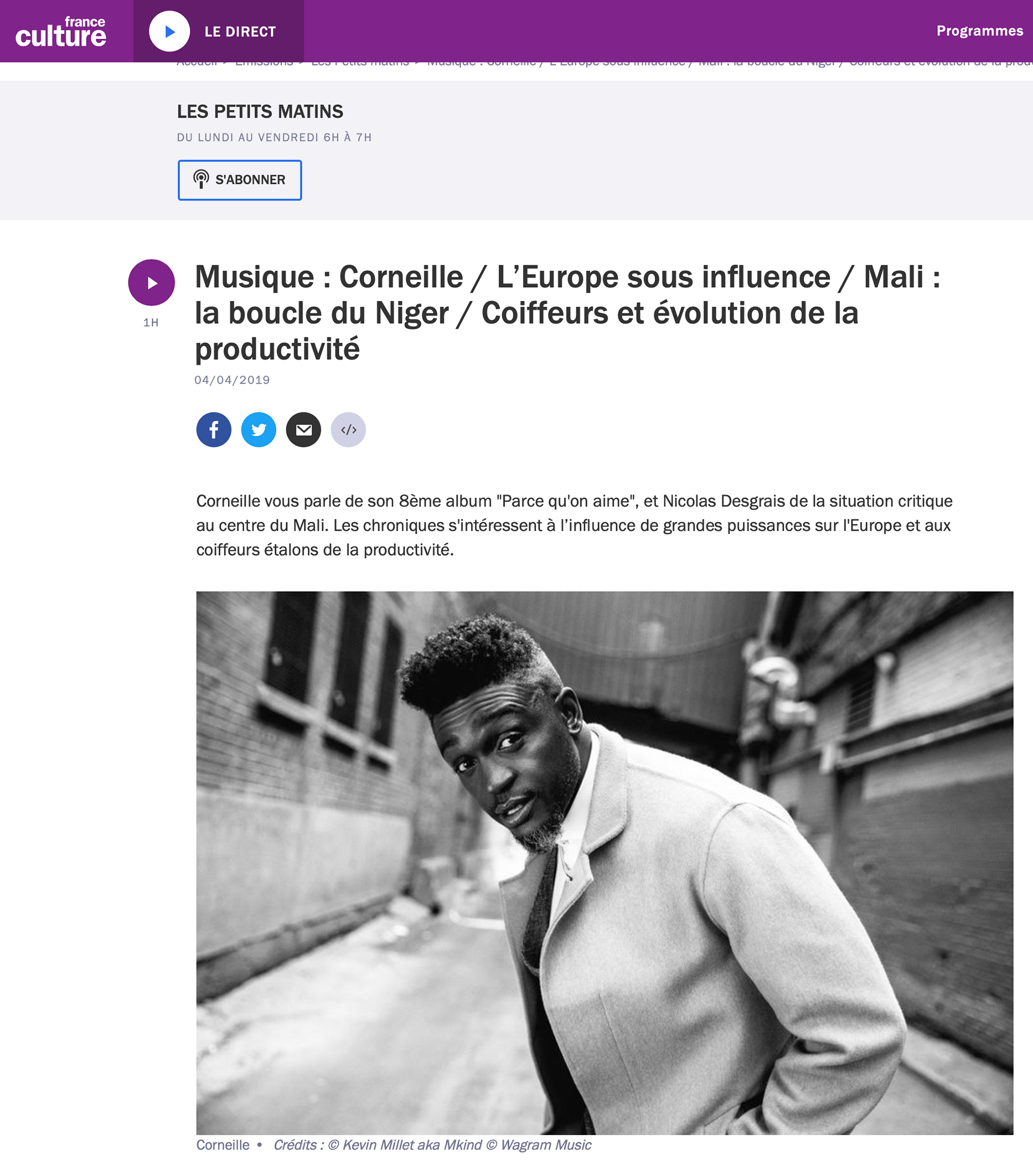The image size is (1033, 1176).
Task: Open the France Culture logo homepage
Action: coord(60,31)
